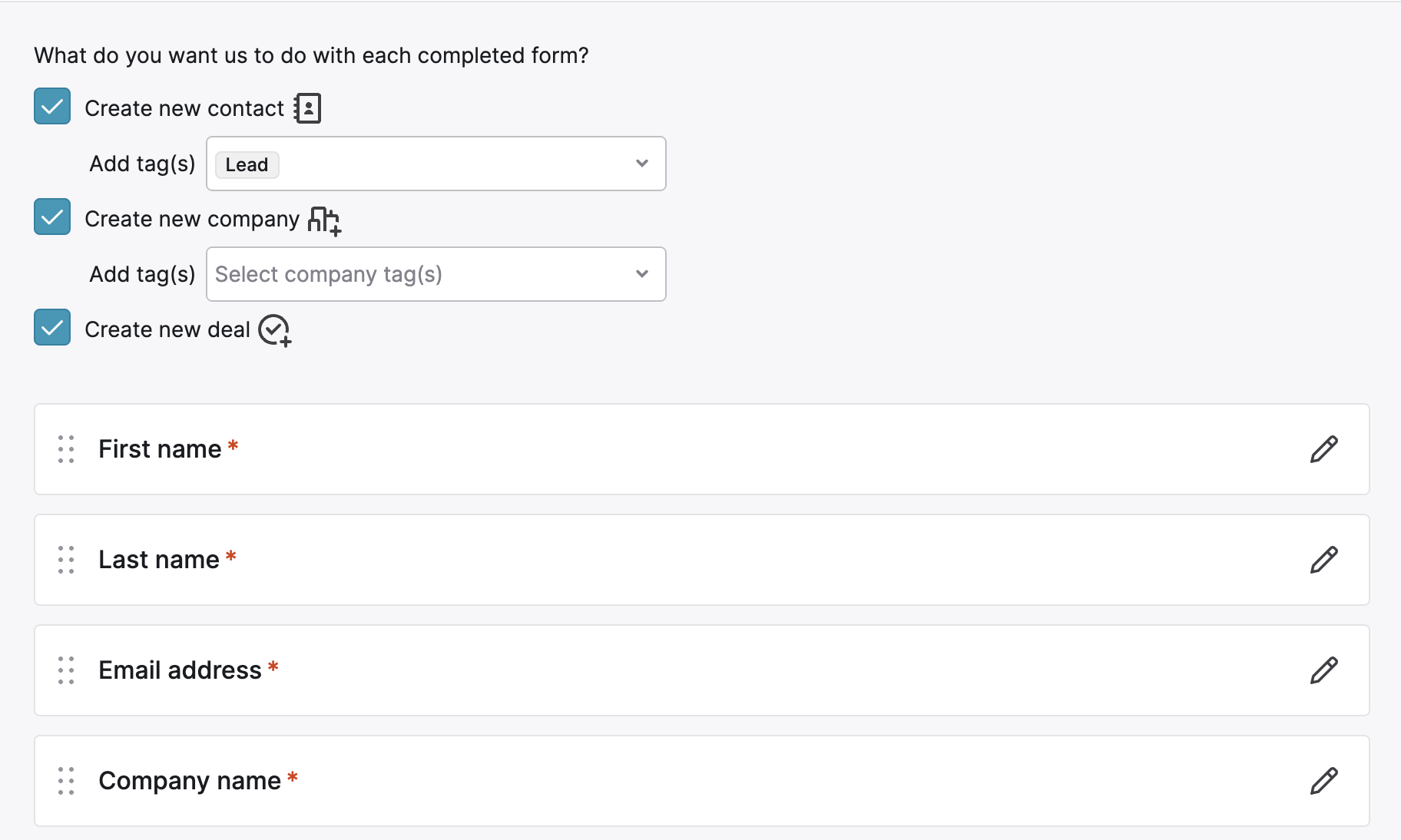Uncheck Create new contact checkbox
This screenshot has height=840, width=1401.
click(52, 106)
